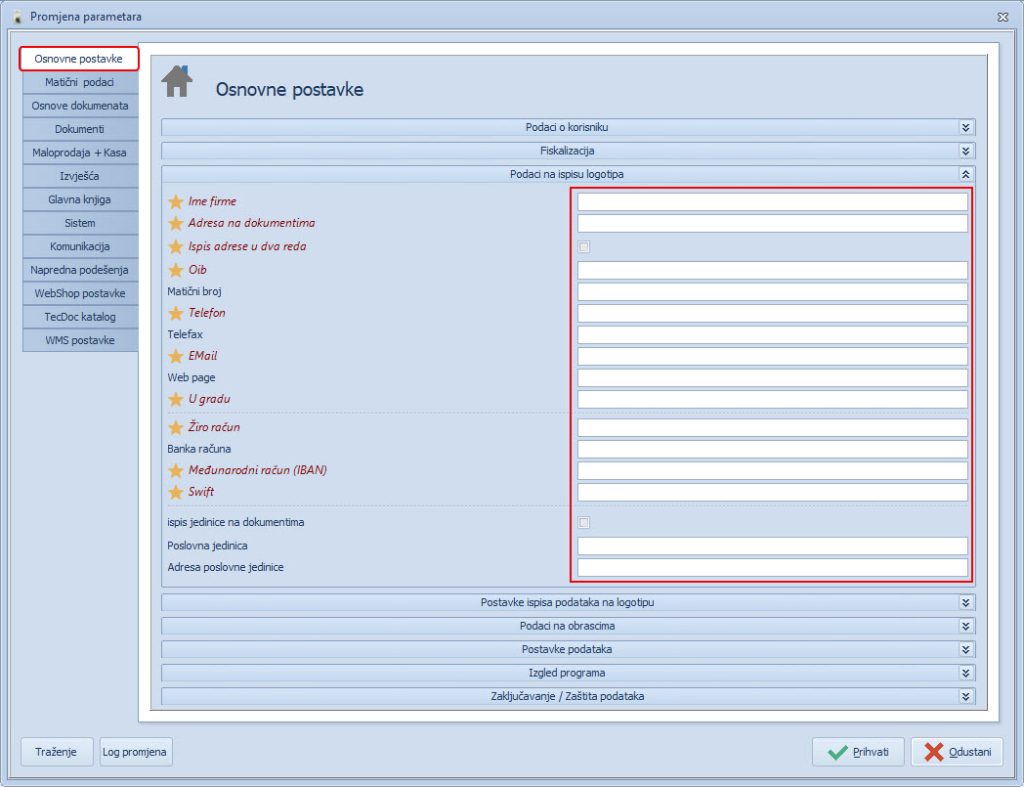
Task: Collapse the Podaci na ispisu logotipa section
Action: click(965, 174)
